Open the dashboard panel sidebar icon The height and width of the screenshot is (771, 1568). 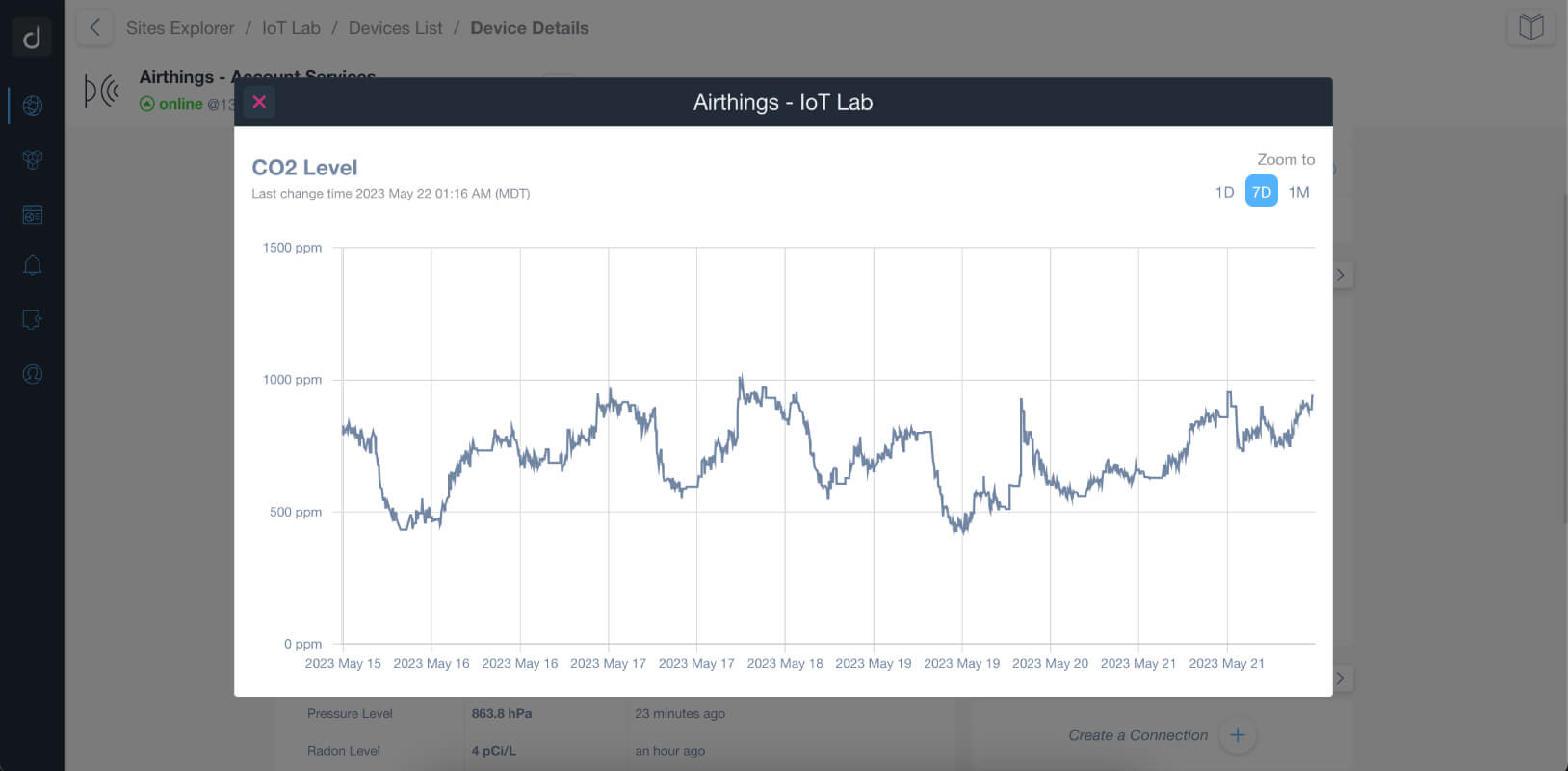[x=32, y=215]
